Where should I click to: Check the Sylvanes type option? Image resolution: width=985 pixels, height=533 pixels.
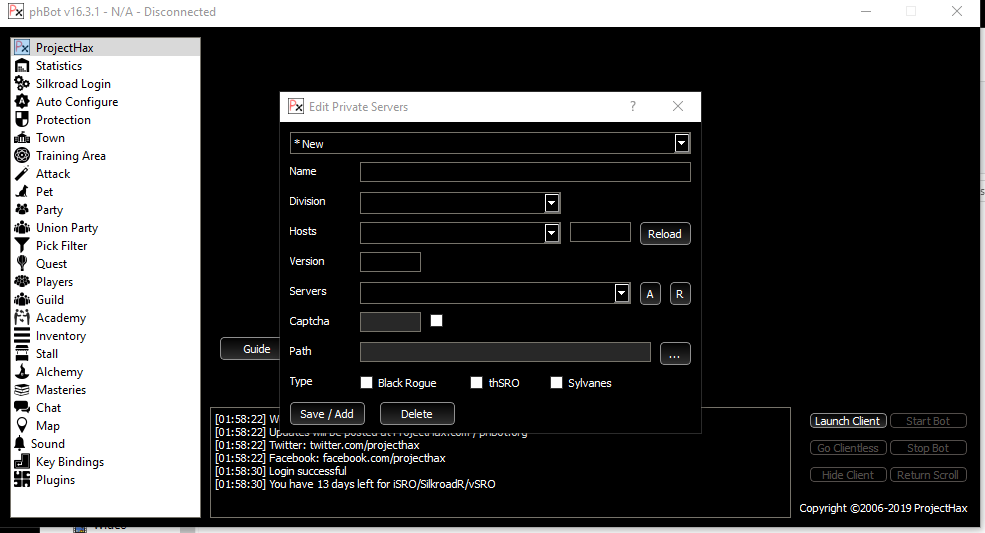coord(557,383)
